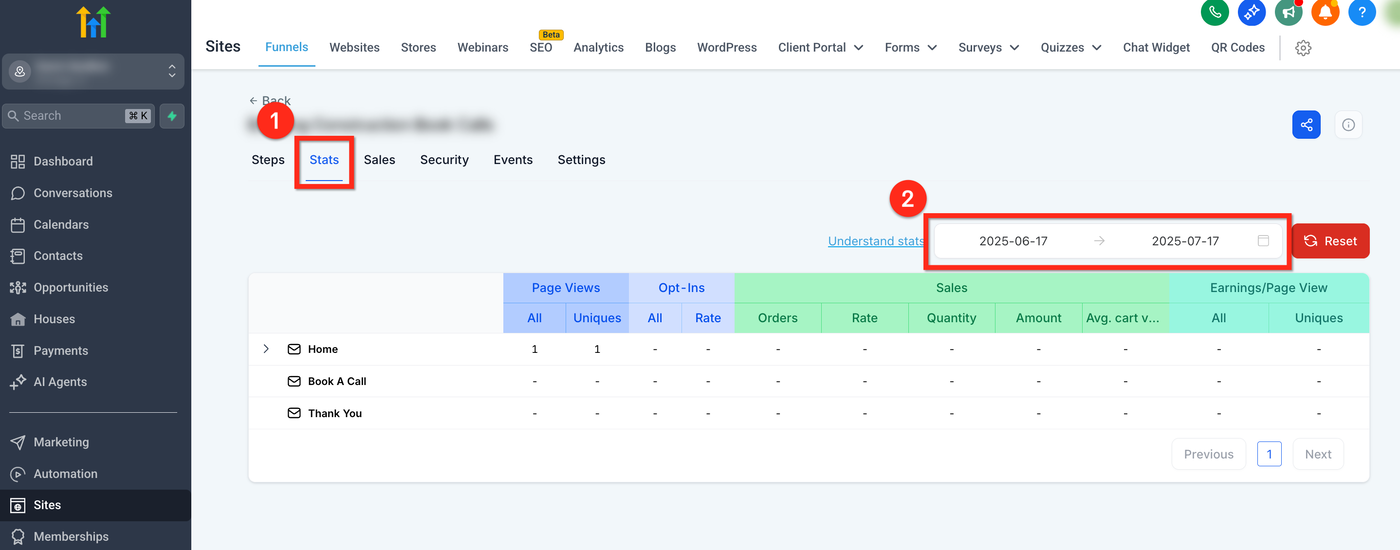Expand the Home funnel step row
The width and height of the screenshot is (1400, 550).
click(x=266, y=349)
